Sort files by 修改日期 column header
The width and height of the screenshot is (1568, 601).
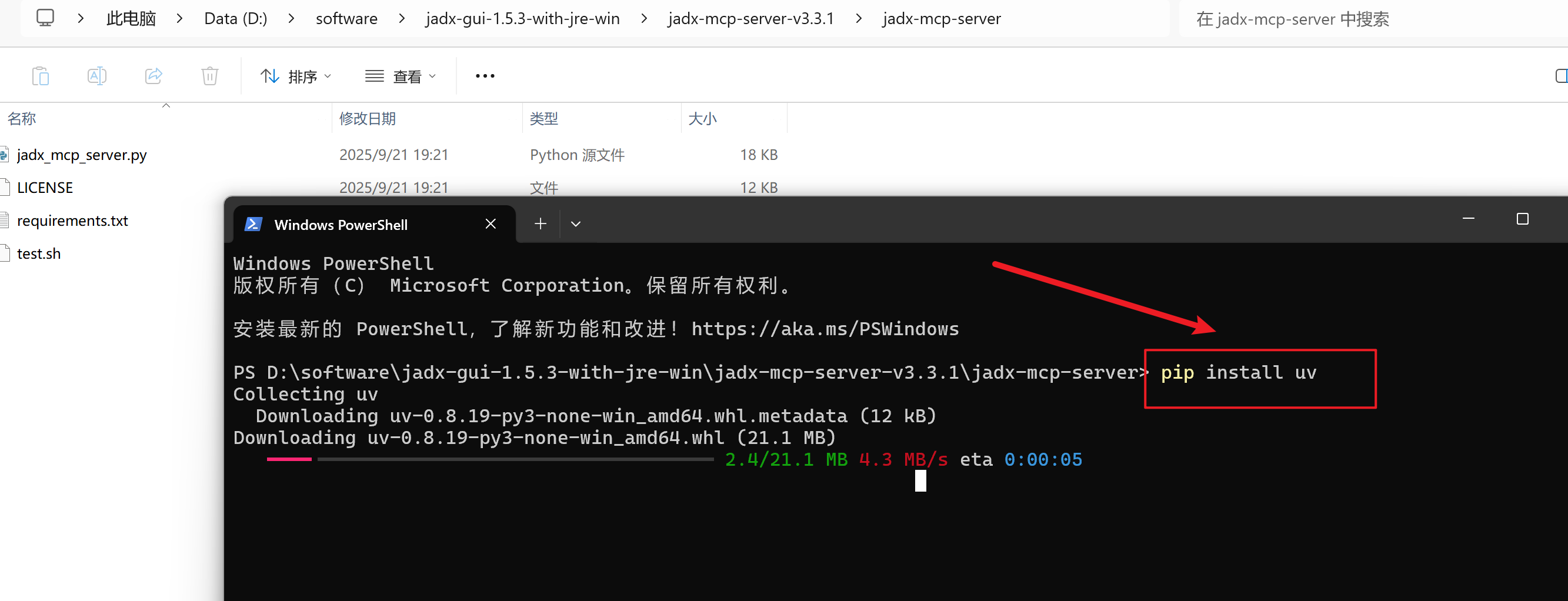(367, 119)
